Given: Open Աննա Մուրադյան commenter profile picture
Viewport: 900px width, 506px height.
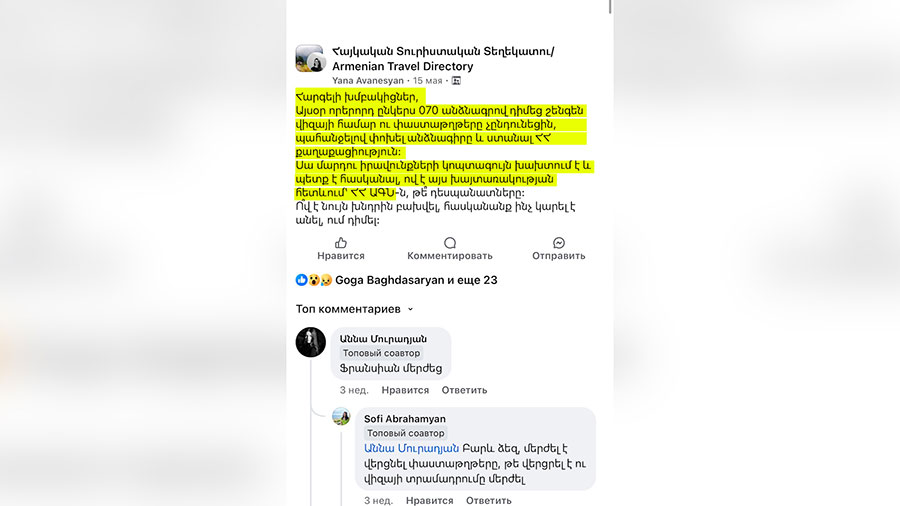Looking at the screenshot, I should coord(311,342).
